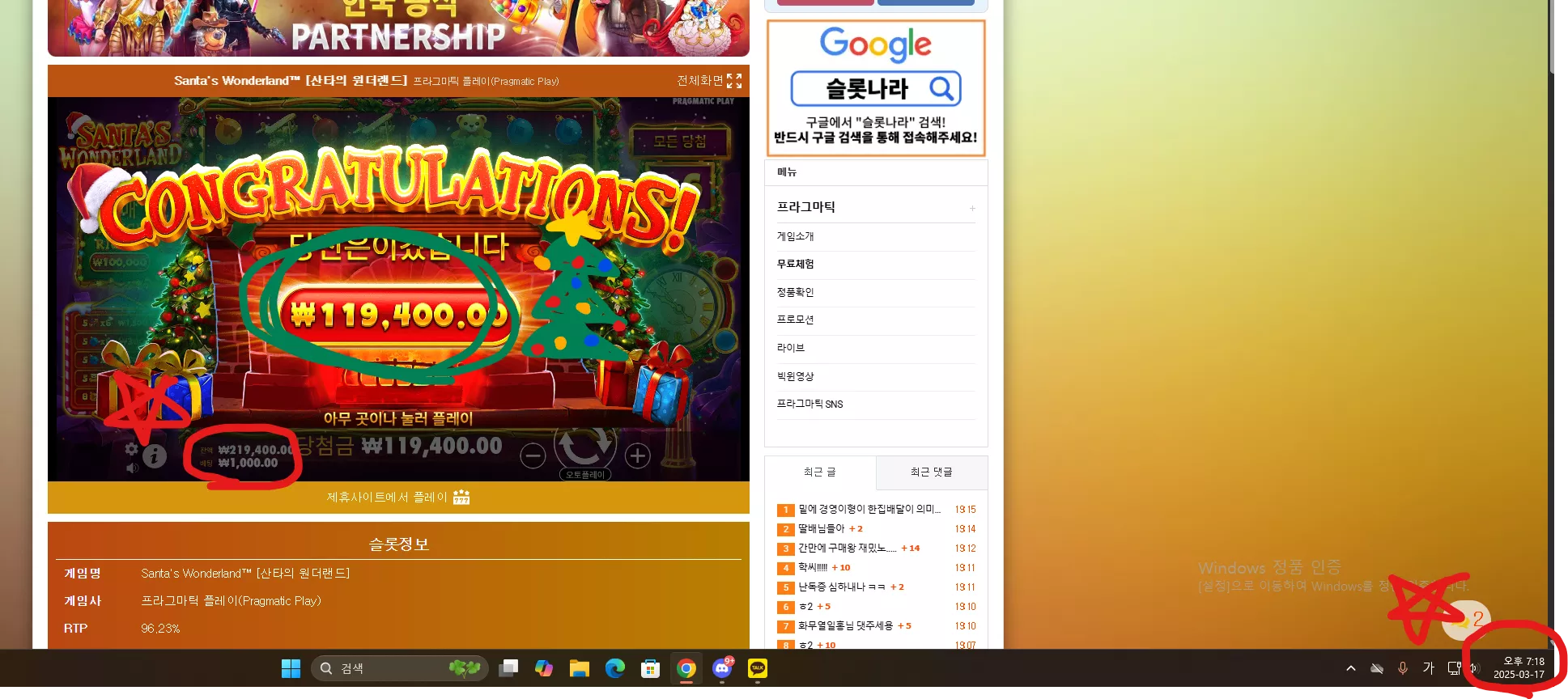Open 프라그마틱 SNS menu item

click(x=809, y=404)
